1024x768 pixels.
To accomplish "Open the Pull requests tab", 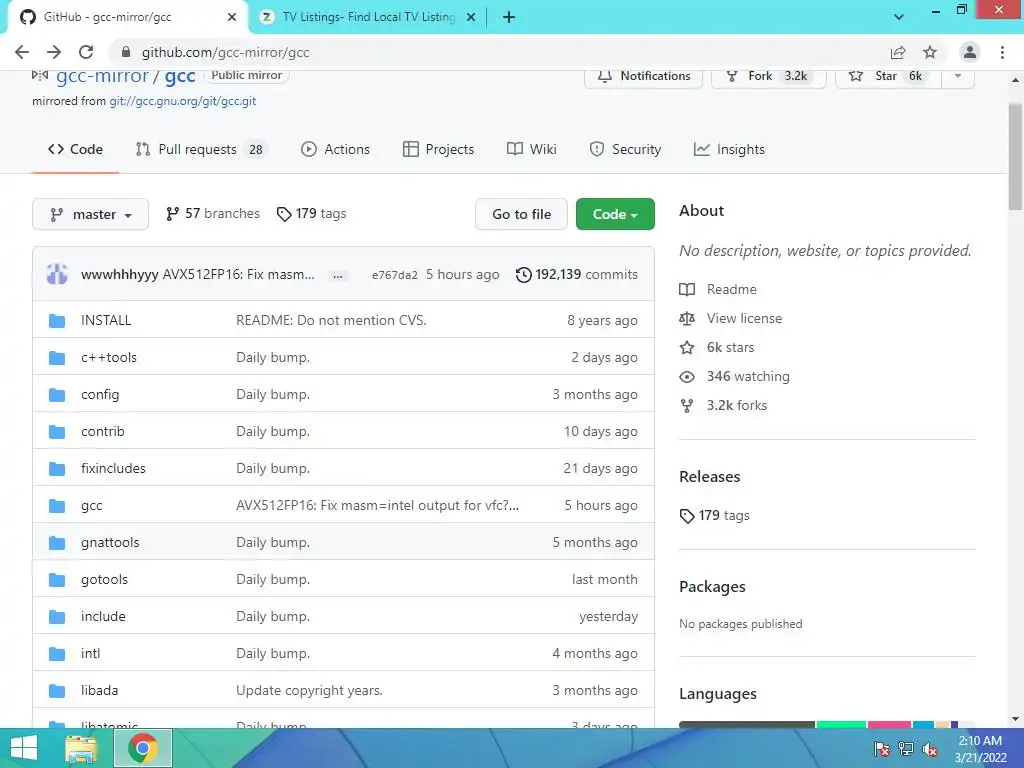I will coord(200,150).
